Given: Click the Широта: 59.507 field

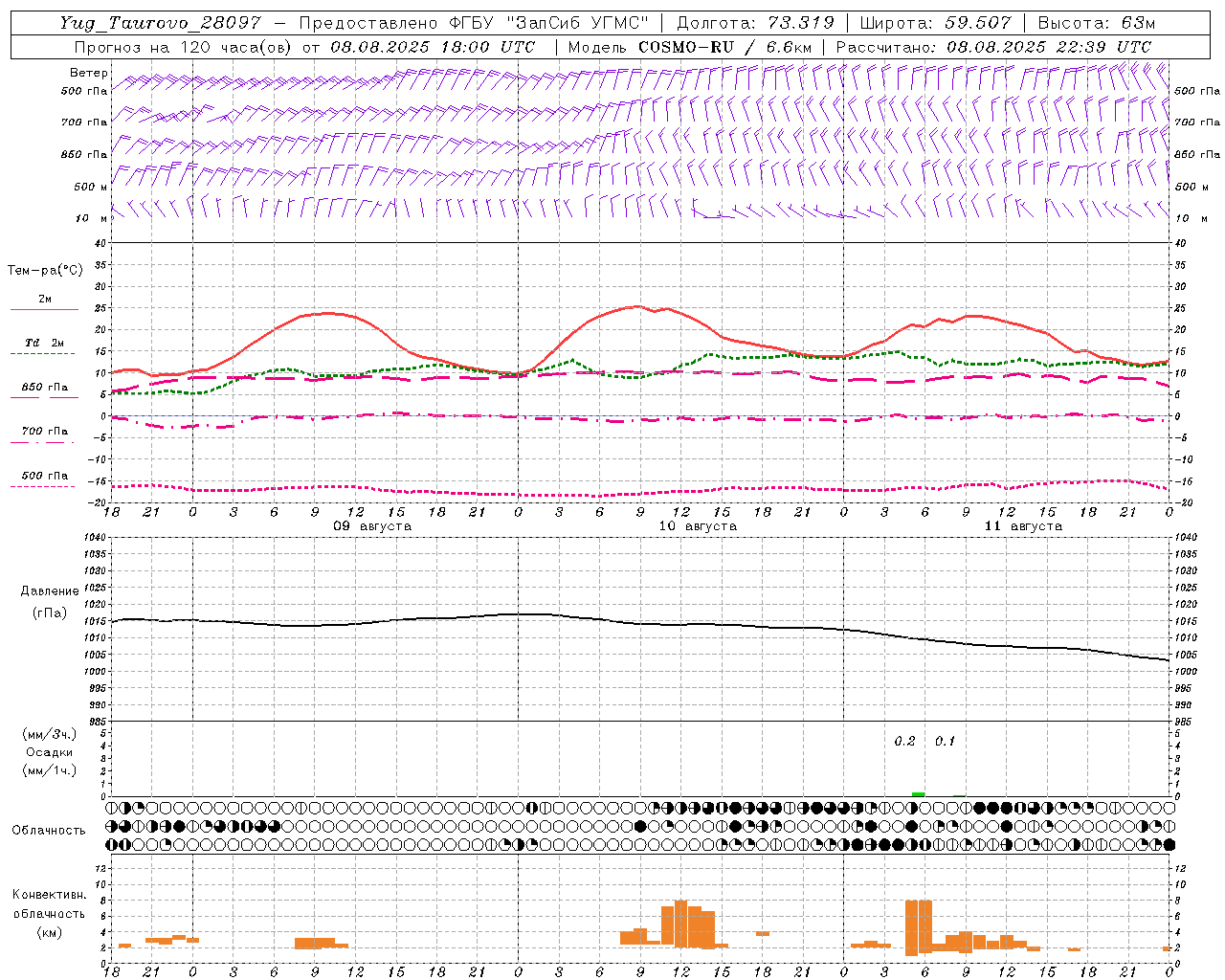Looking at the screenshot, I should [935, 23].
